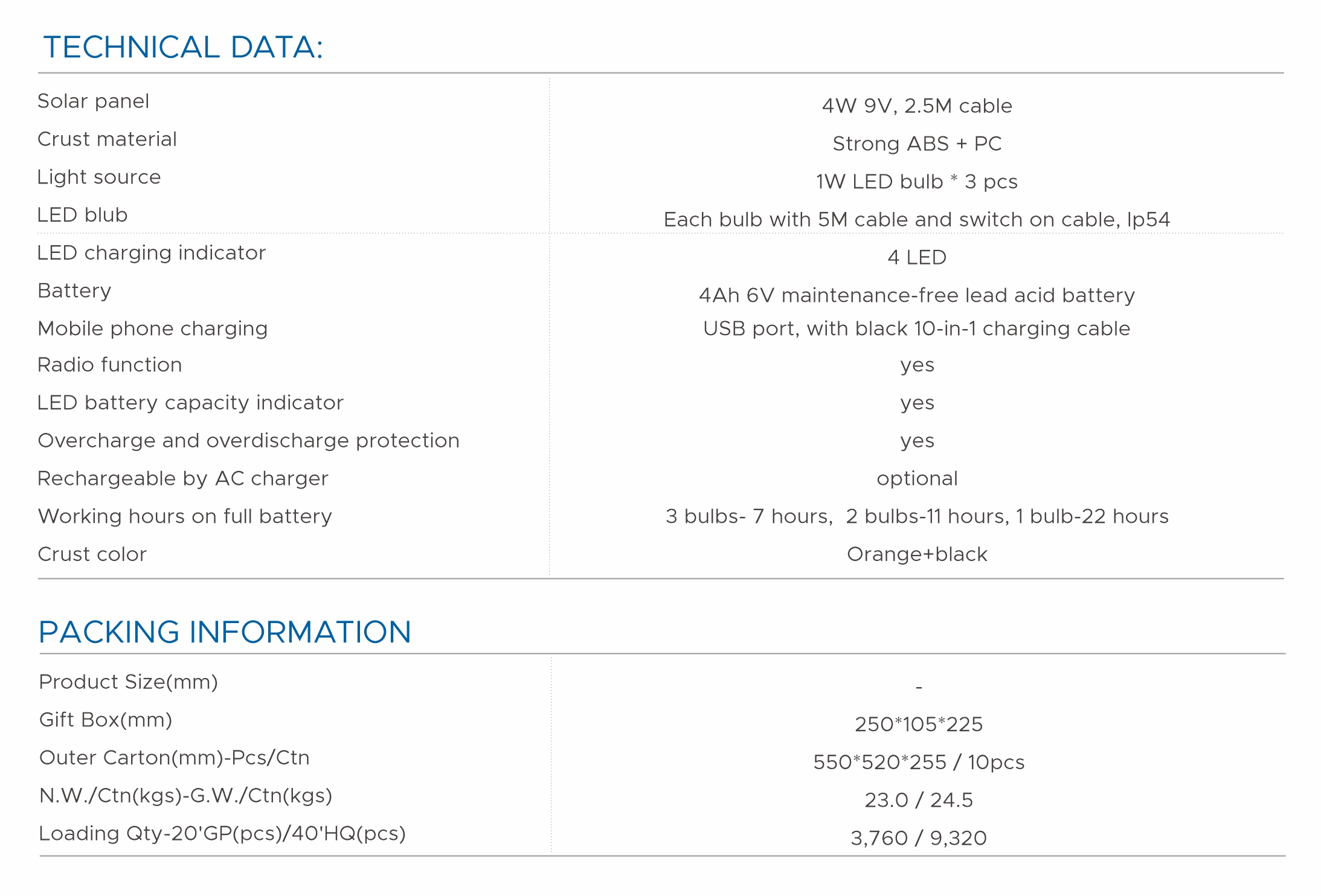Select the 'Orange+black' crust color value
Image resolution: width=1321 pixels, height=896 pixels.
[x=917, y=554]
